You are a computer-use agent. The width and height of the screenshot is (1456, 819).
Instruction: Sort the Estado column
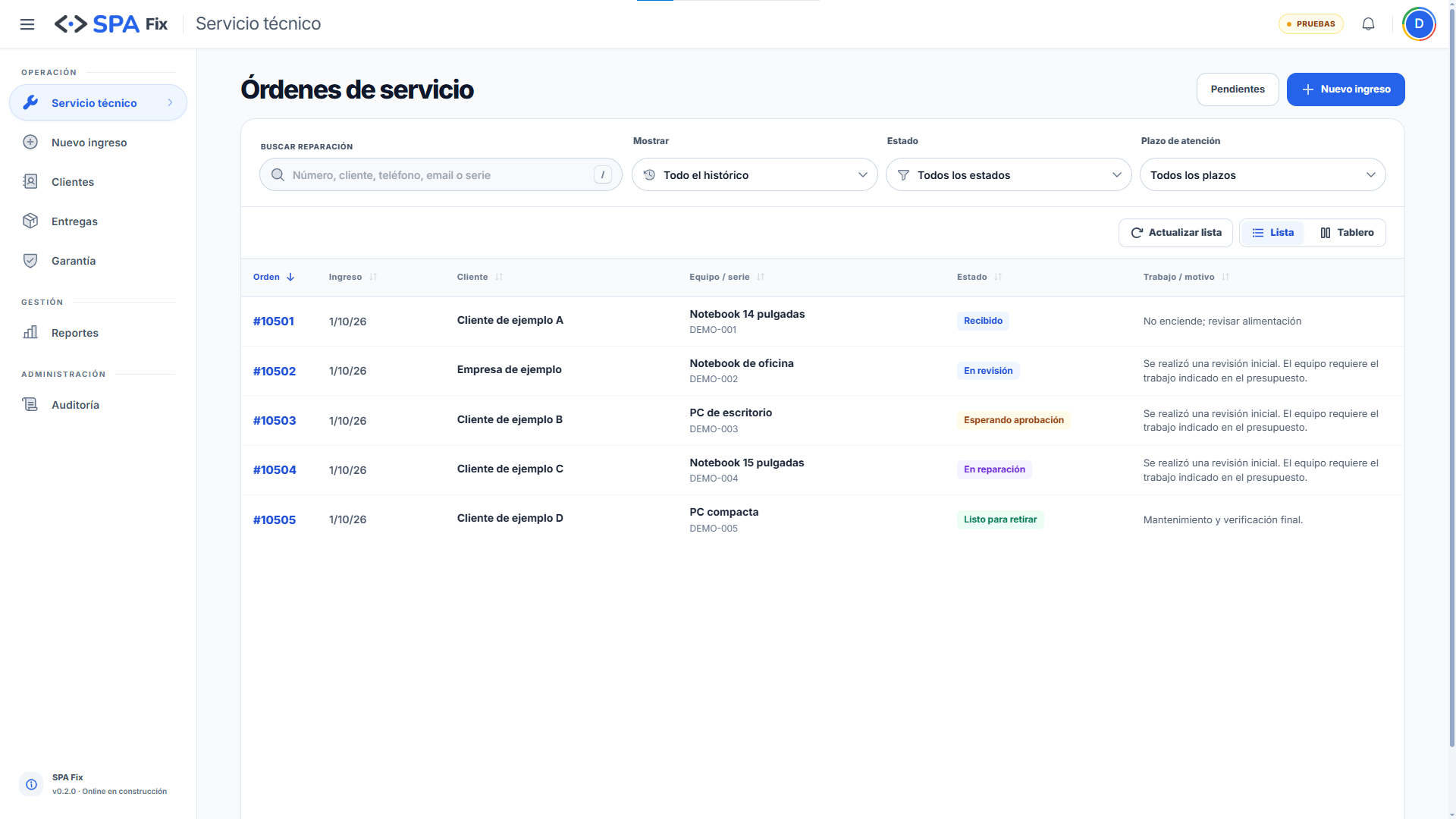tap(998, 277)
